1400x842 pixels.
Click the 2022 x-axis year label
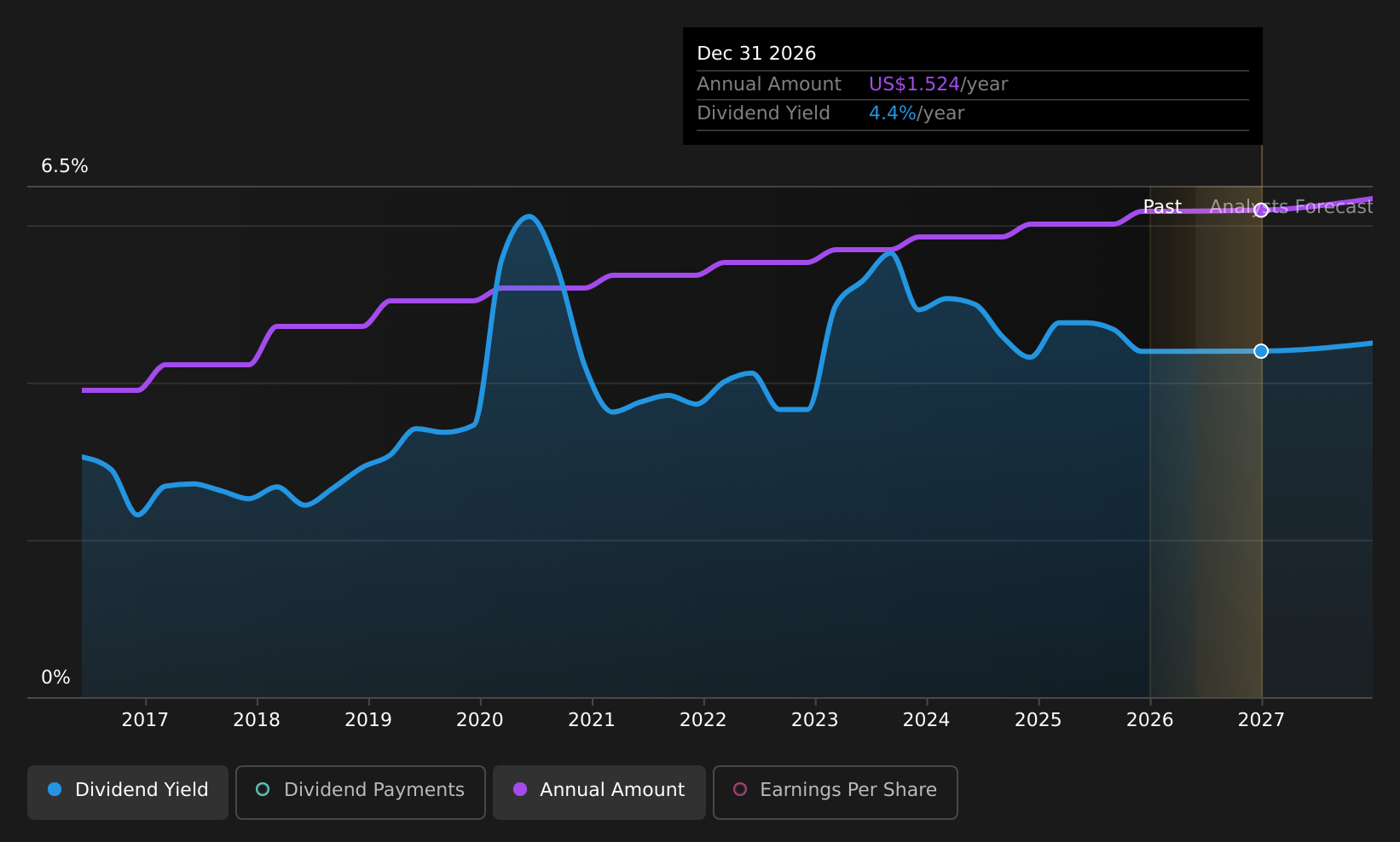(x=703, y=720)
